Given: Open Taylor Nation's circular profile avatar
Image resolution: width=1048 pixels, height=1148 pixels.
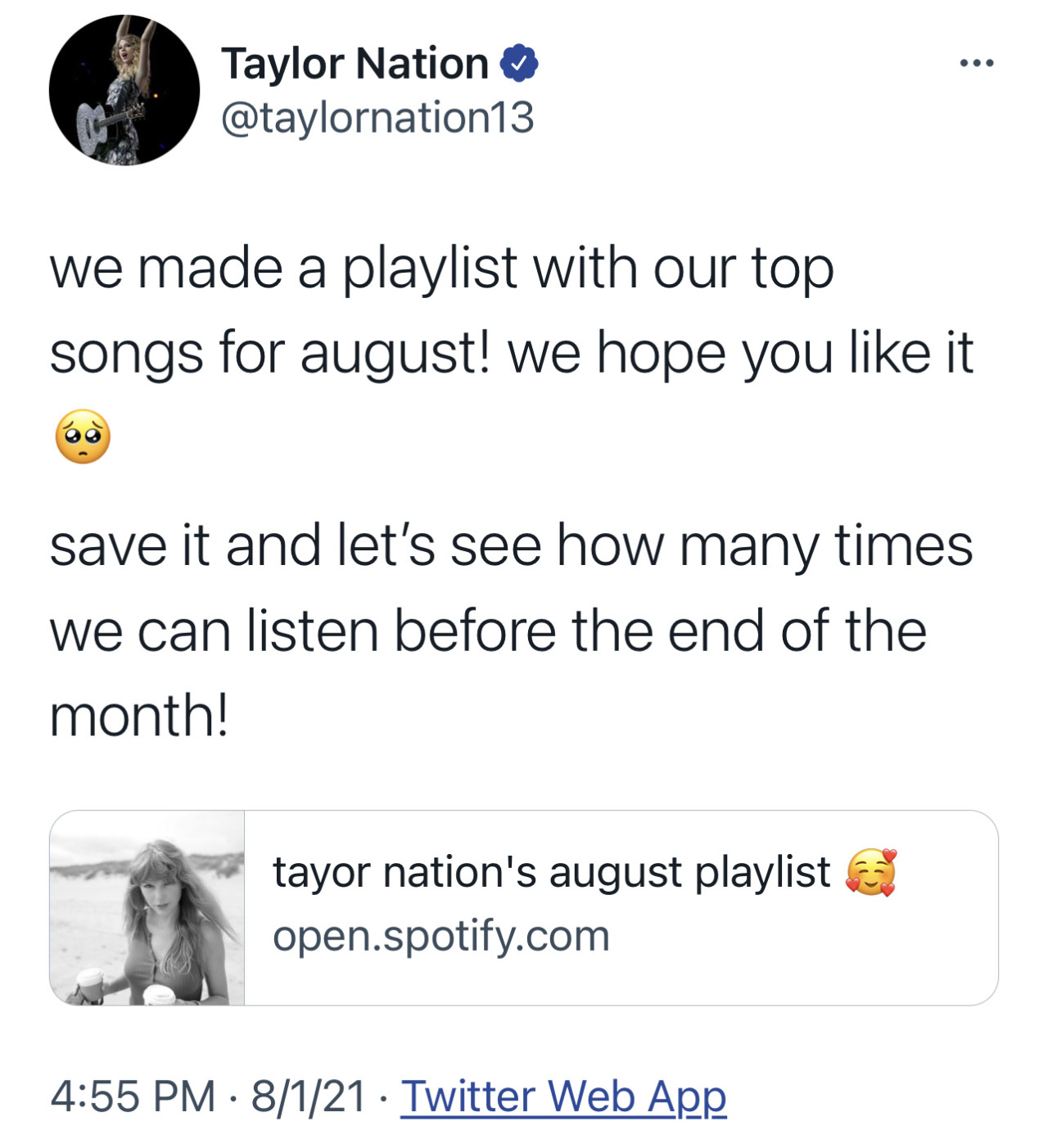Looking at the screenshot, I should point(124,90).
